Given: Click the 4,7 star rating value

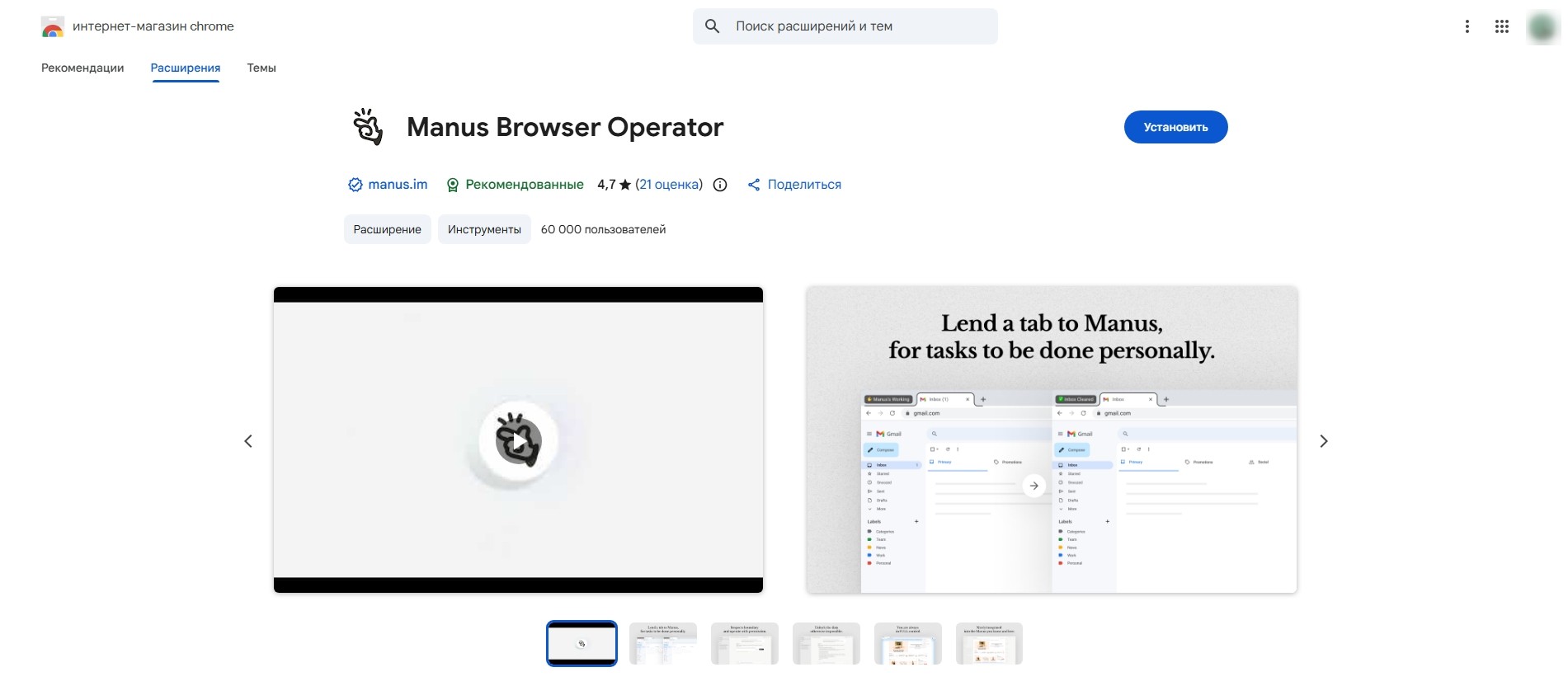Looking at the screenshot, I should tap(614, 185).
